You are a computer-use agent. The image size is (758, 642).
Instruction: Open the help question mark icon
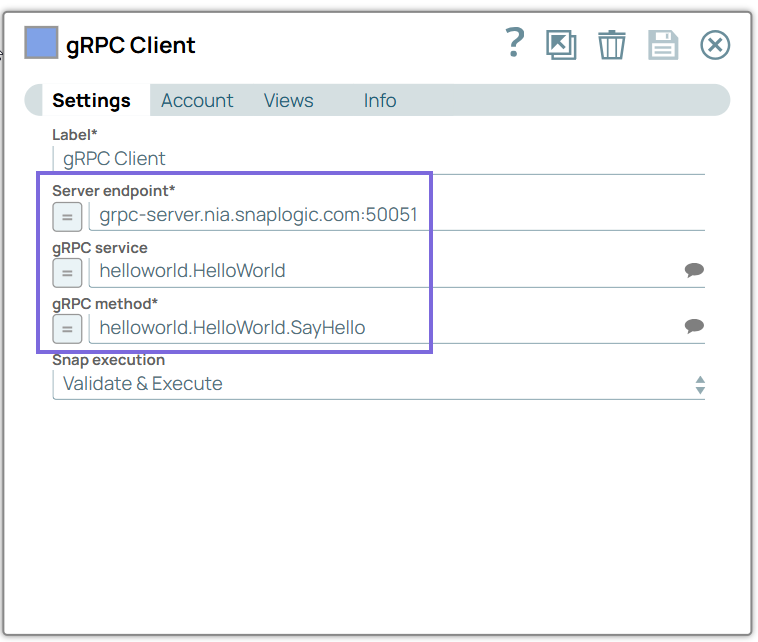tap(514, 43)
